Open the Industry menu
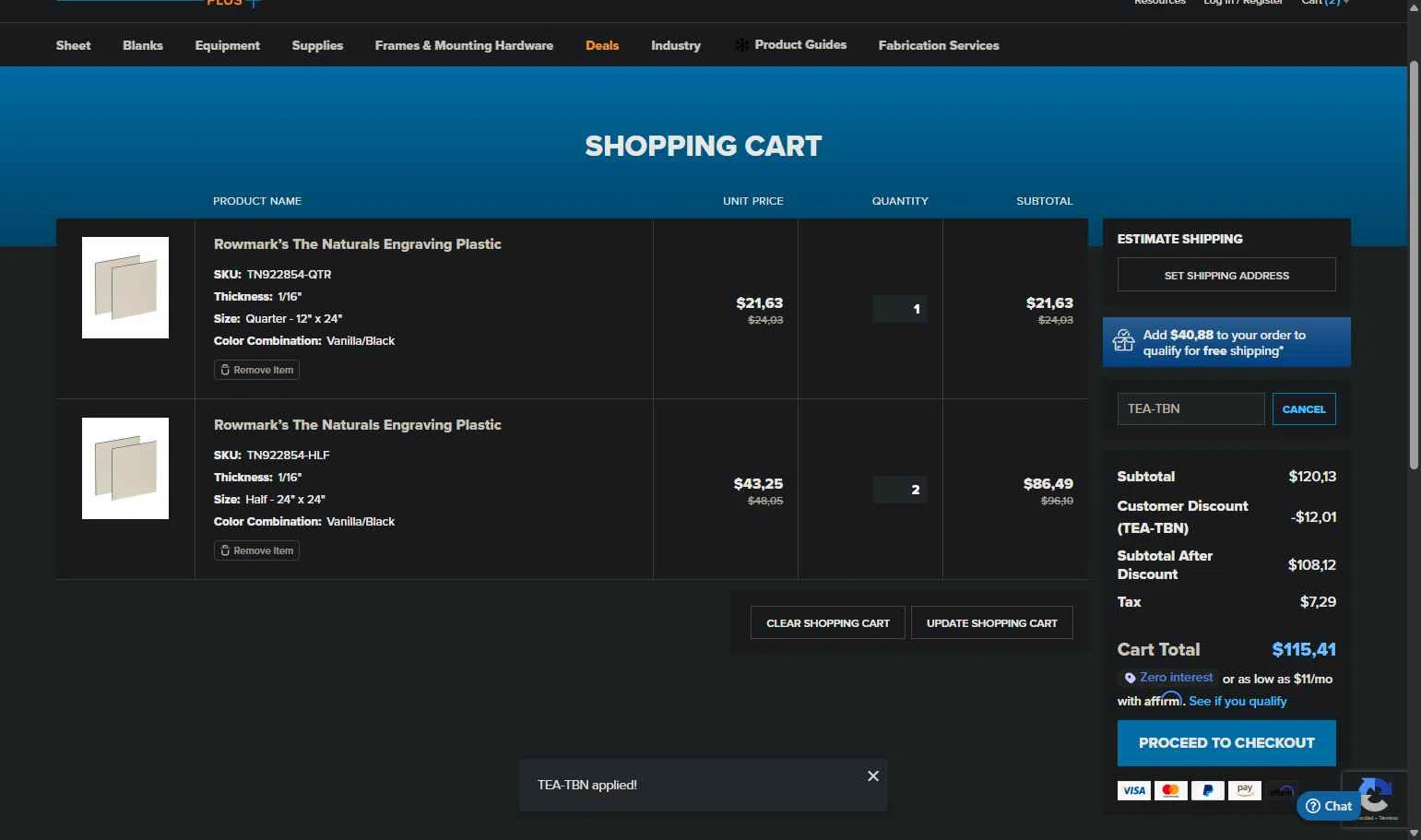Screen dimensions: 1421x840 click(676, 45)
